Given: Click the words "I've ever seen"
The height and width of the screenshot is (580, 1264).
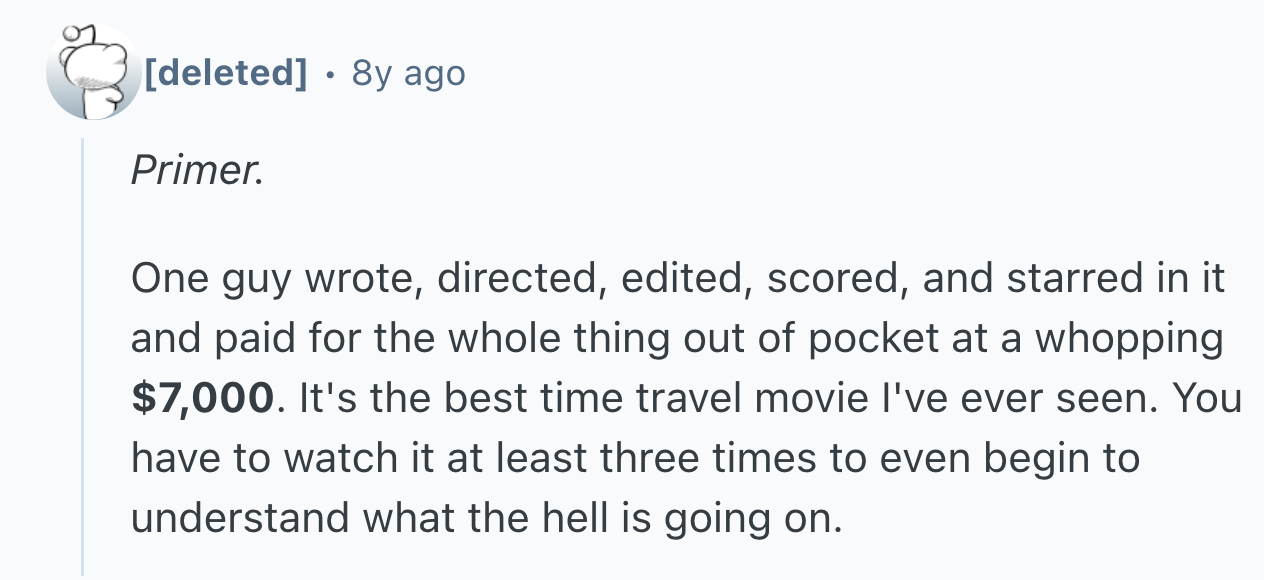Looking at the screenshot, I should (x=1026, y=399).
